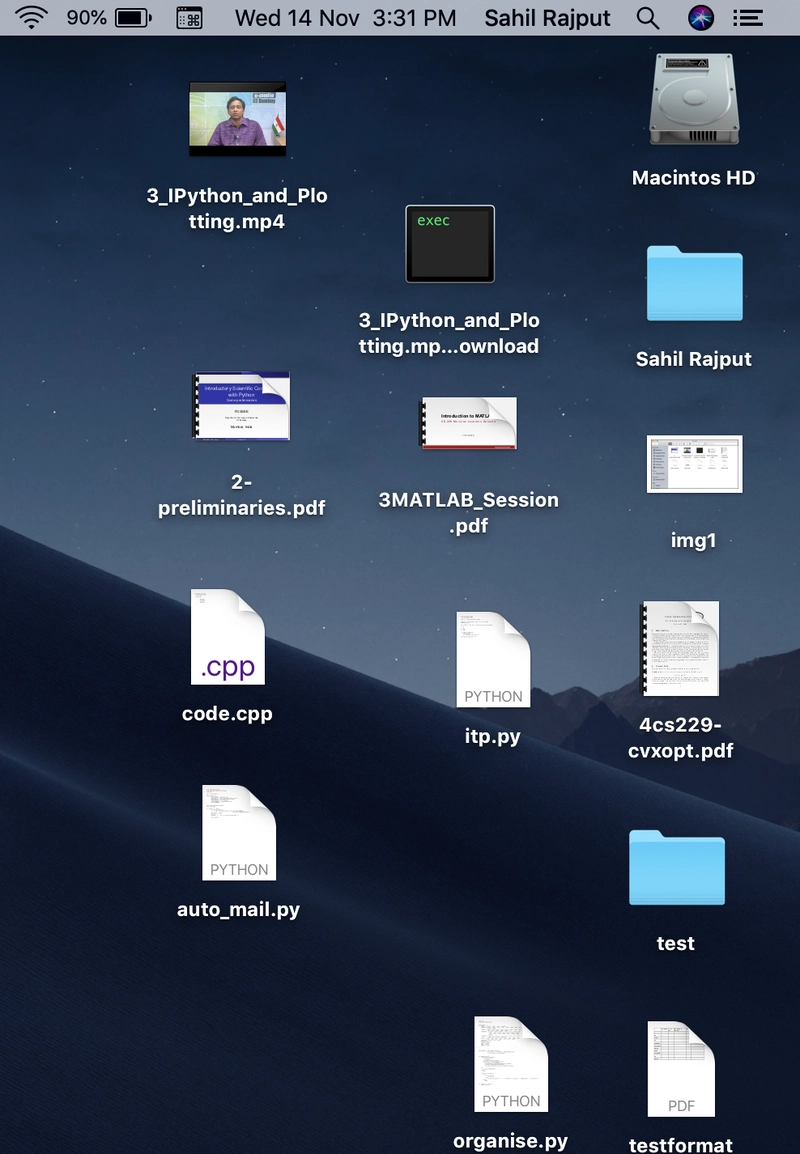Select the 3MATLAB_Session.pdf file icon

click(468, 422)
